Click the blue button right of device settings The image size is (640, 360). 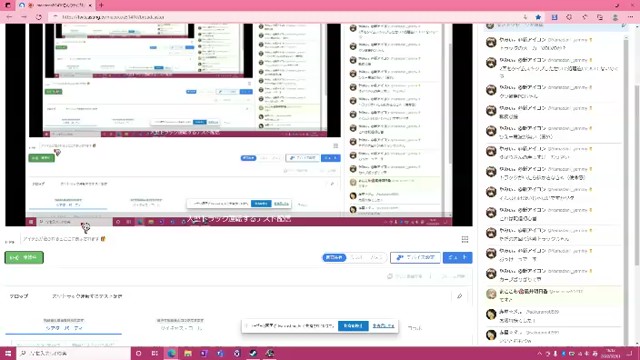(x=458, y=258)
